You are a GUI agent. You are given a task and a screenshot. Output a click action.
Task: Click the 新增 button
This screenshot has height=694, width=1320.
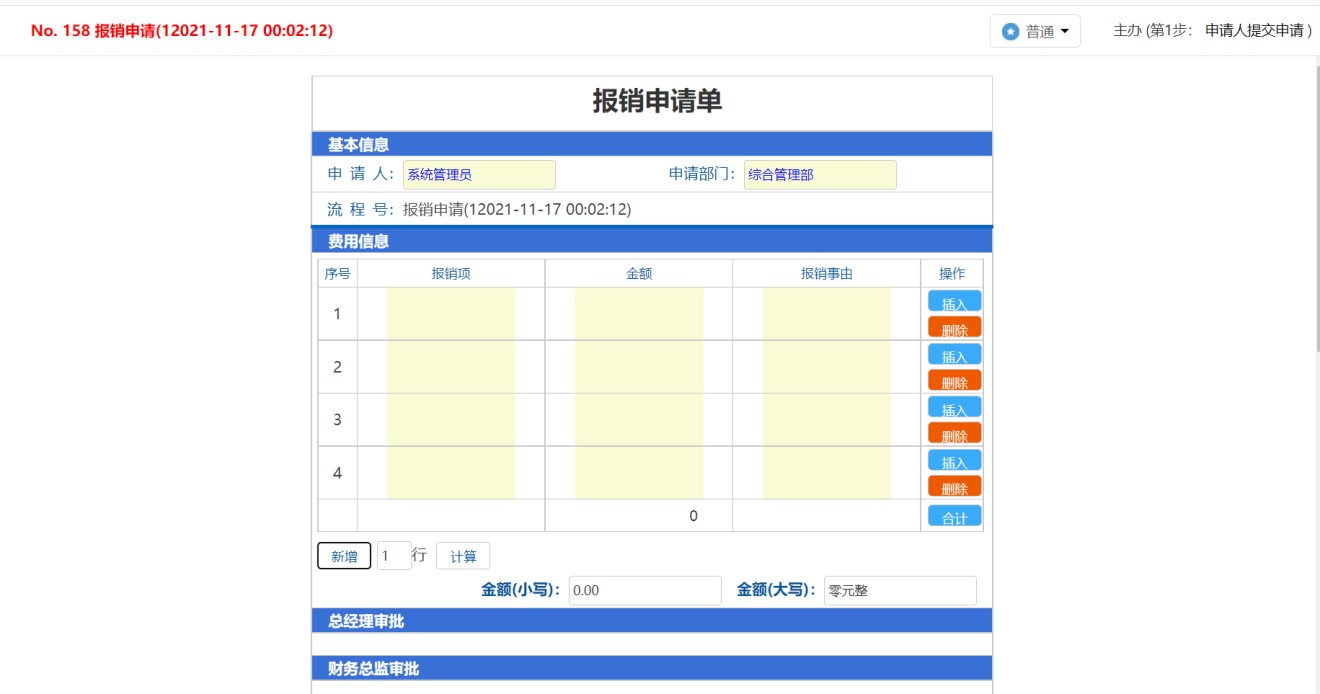[x=344, y=556]
